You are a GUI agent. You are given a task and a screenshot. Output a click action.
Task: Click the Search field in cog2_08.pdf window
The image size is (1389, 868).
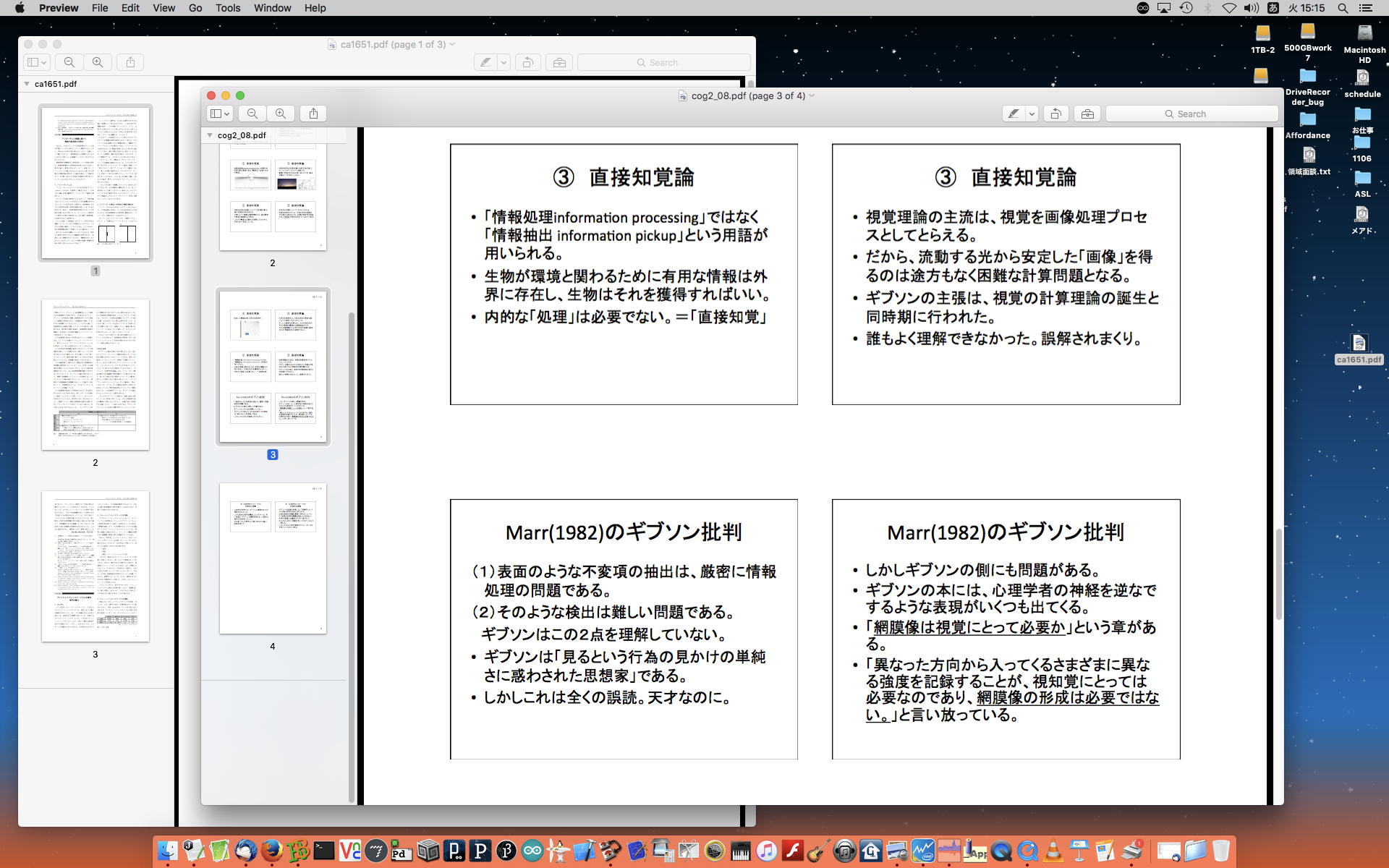coord(1192,114)
